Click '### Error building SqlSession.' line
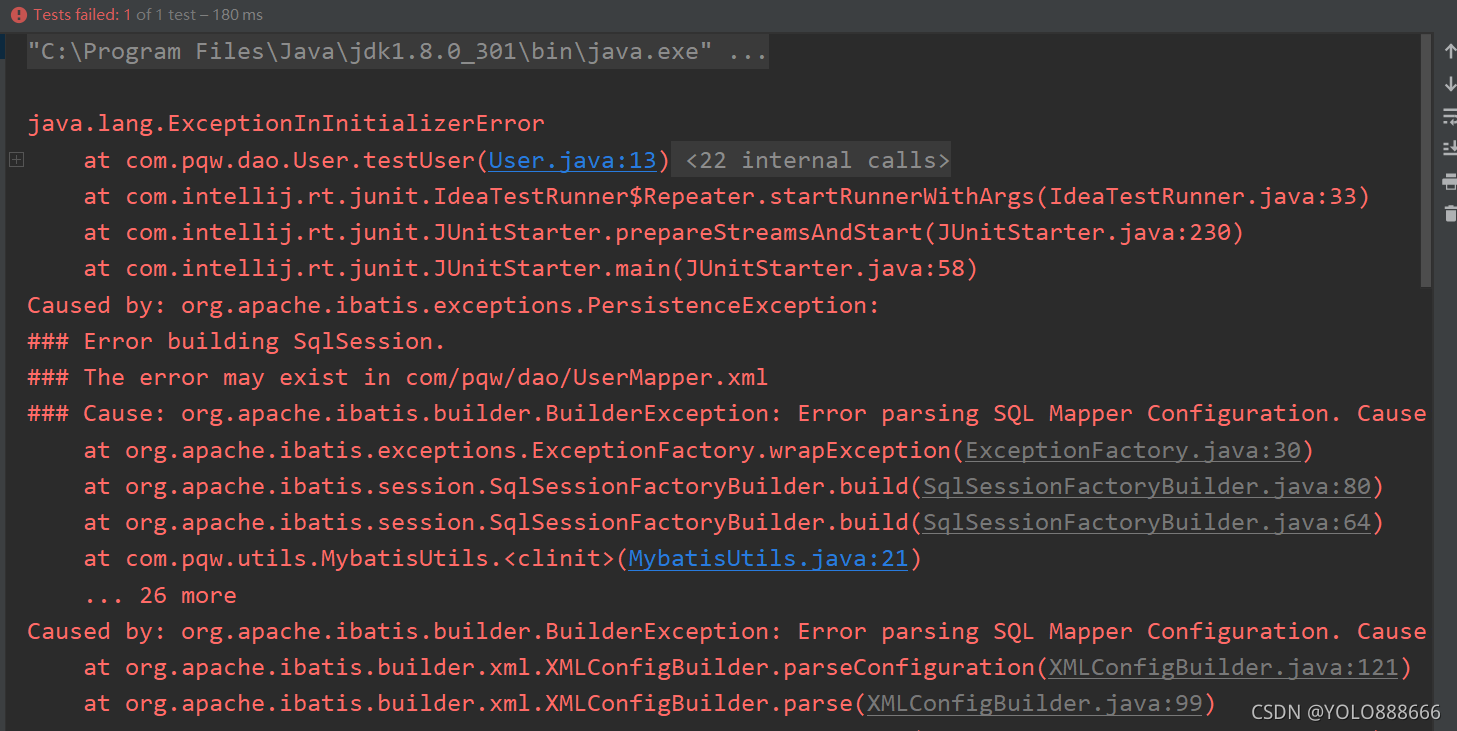1457x731 pixels. click(x=236, y=341)
